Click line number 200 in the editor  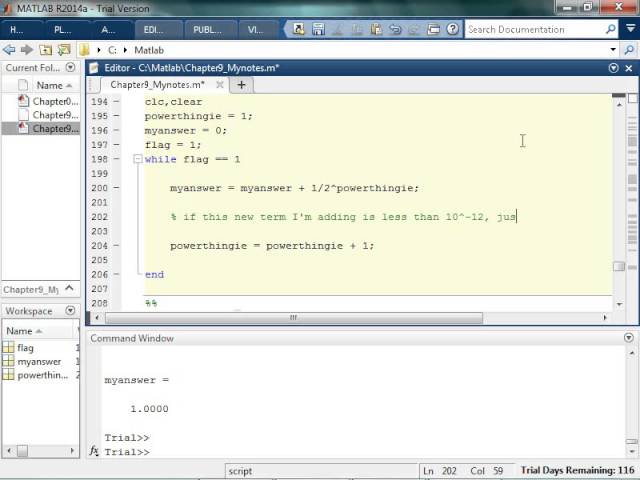pyautogui.click(x=100, y=188)
